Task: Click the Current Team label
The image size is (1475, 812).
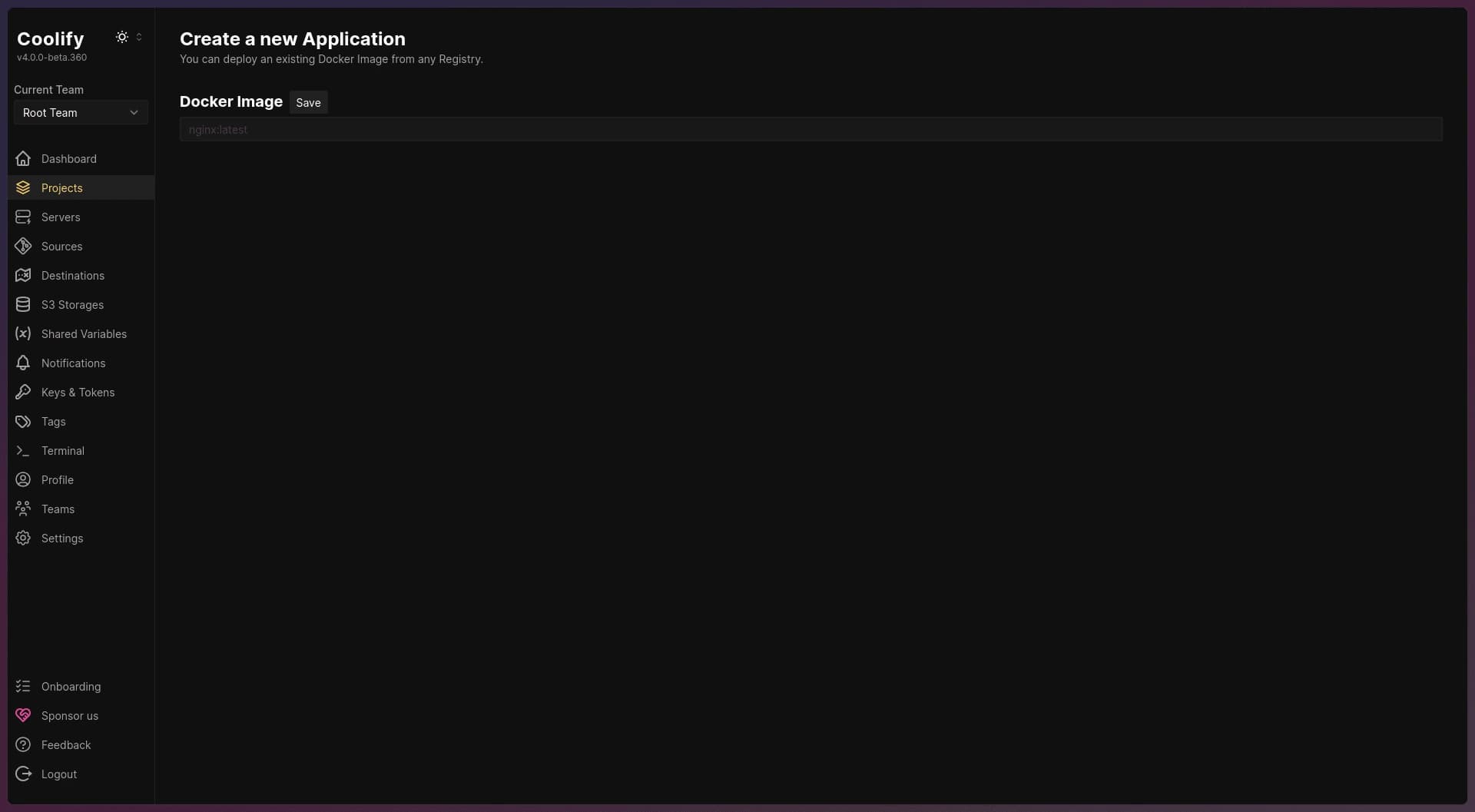Action: pyautogui.click(x=48, y=89)
